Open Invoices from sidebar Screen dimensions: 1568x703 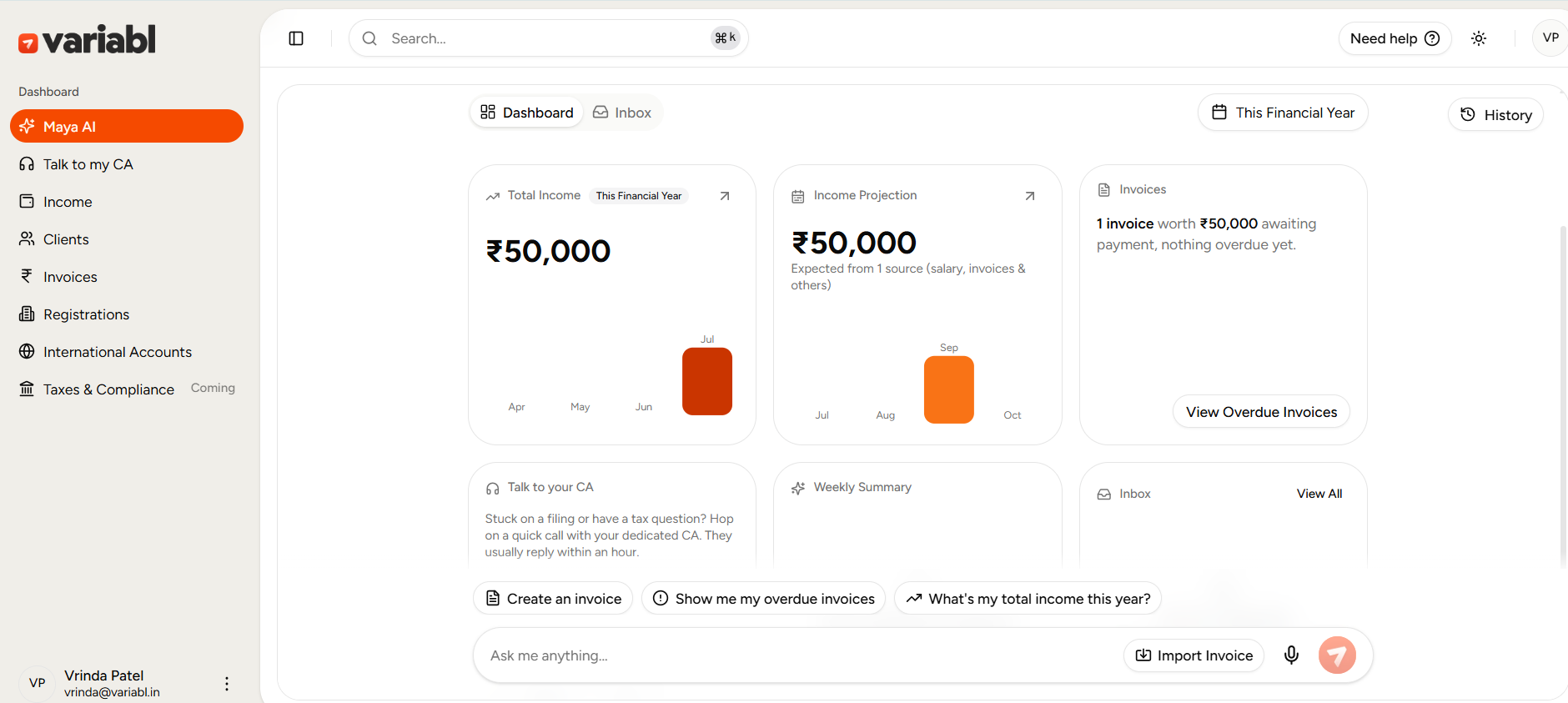127,277
